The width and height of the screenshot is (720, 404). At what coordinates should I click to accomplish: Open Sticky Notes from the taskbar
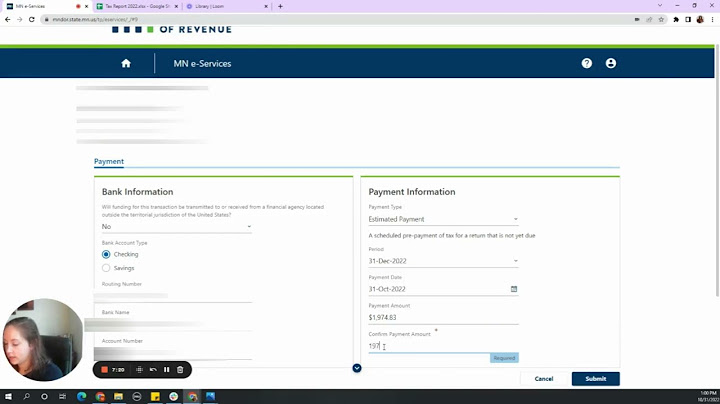pos(155,396)
